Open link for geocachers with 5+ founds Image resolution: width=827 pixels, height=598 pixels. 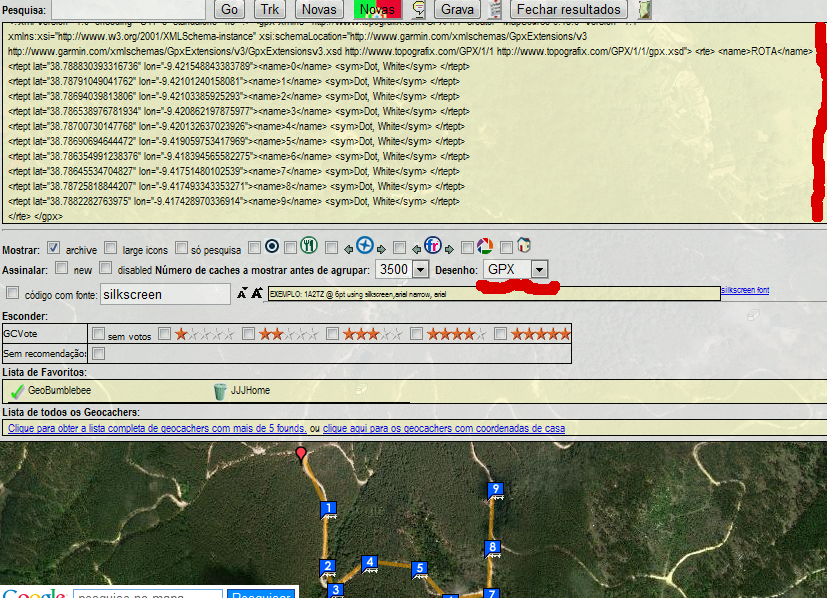pyautogui.click(x=157, y=428)
